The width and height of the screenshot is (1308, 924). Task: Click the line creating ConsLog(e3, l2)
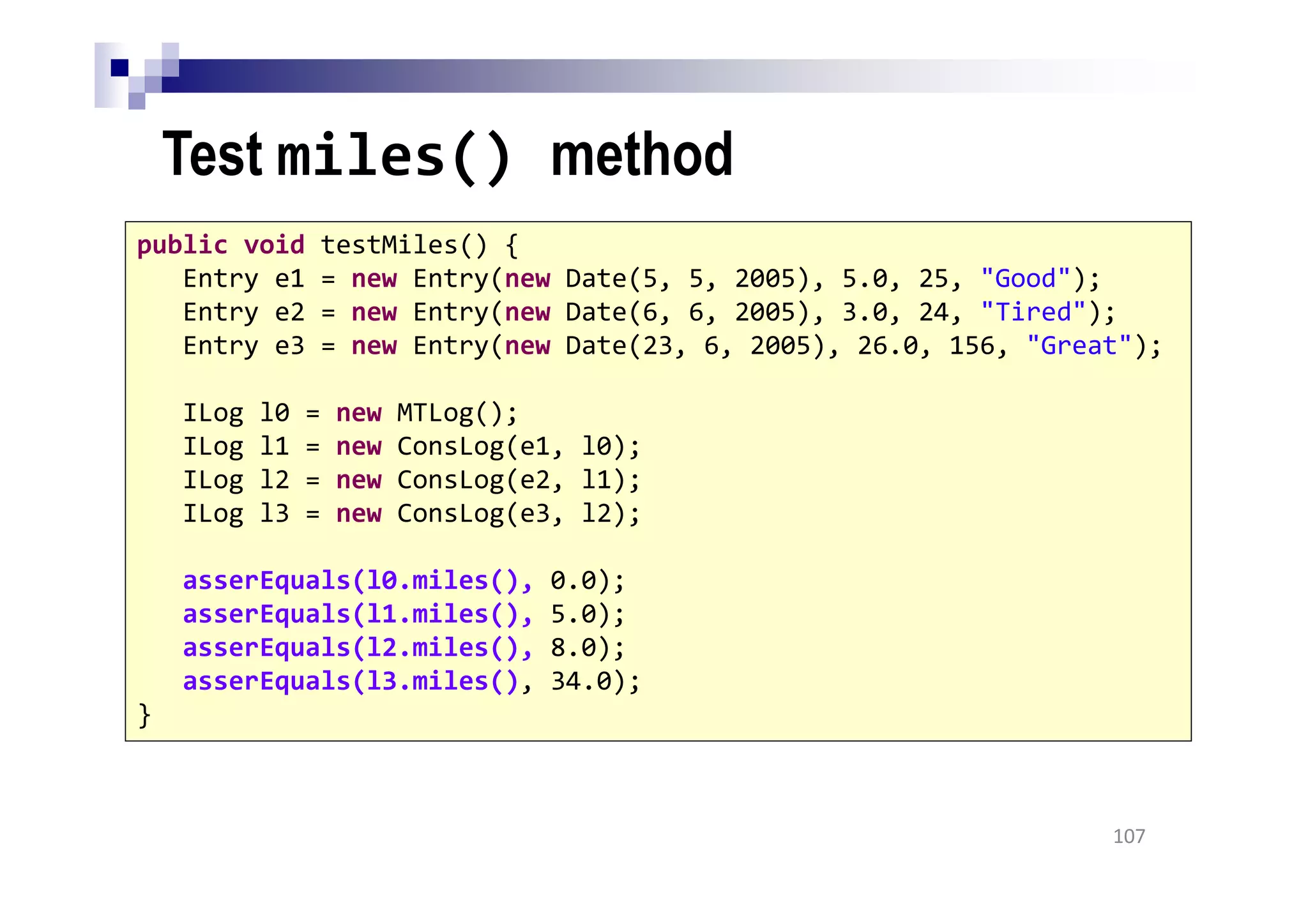pyautogui.click(x=411, y=513)
